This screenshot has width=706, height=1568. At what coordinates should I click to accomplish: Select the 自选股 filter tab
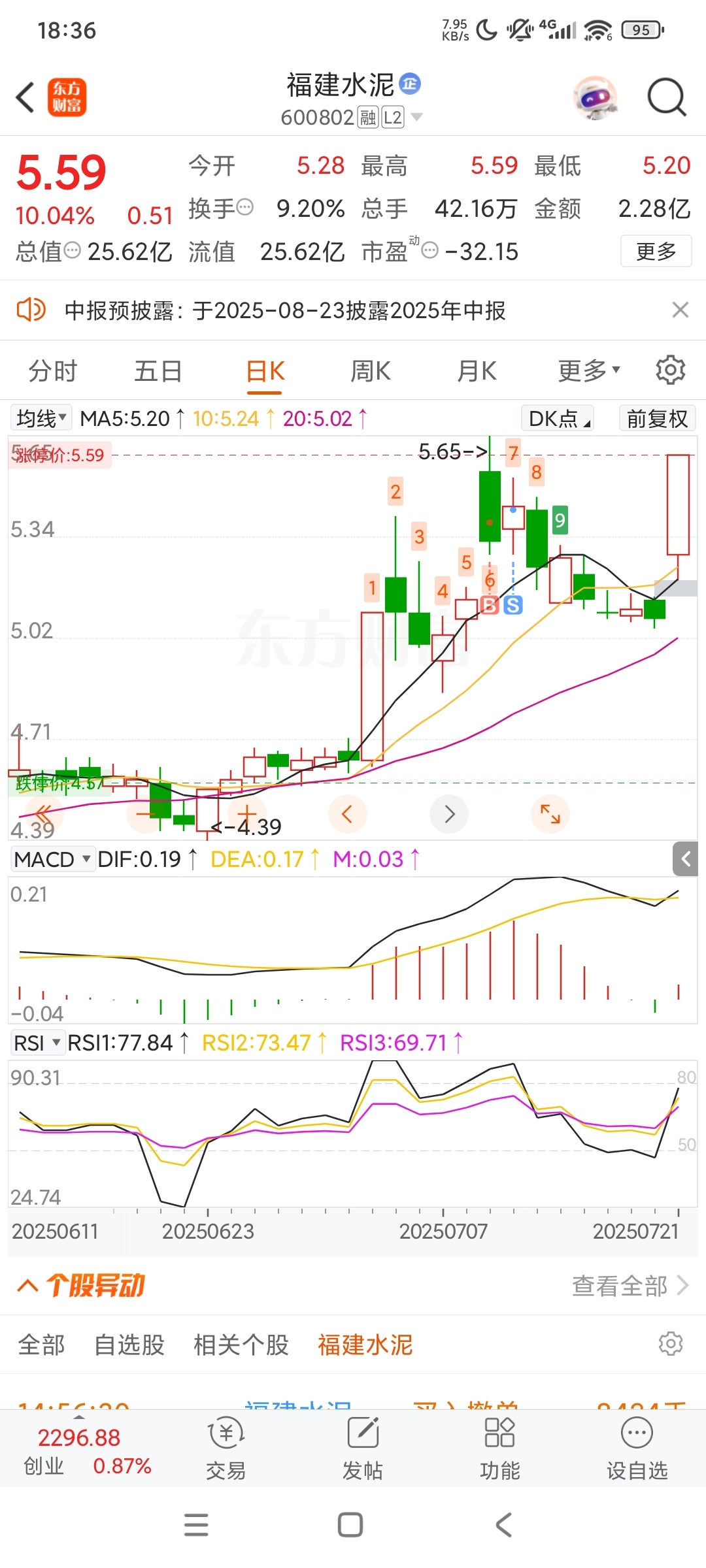point(129,1345)
